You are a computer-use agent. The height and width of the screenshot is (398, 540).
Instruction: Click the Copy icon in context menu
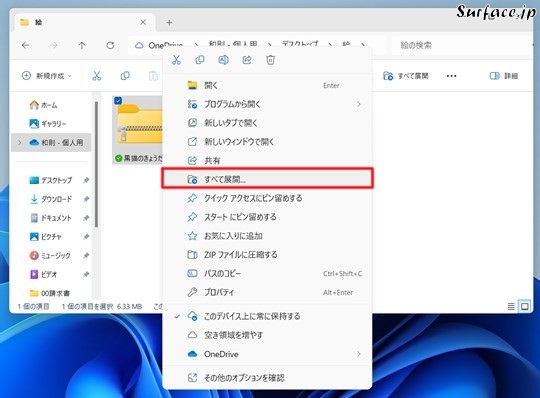point(200,60)
